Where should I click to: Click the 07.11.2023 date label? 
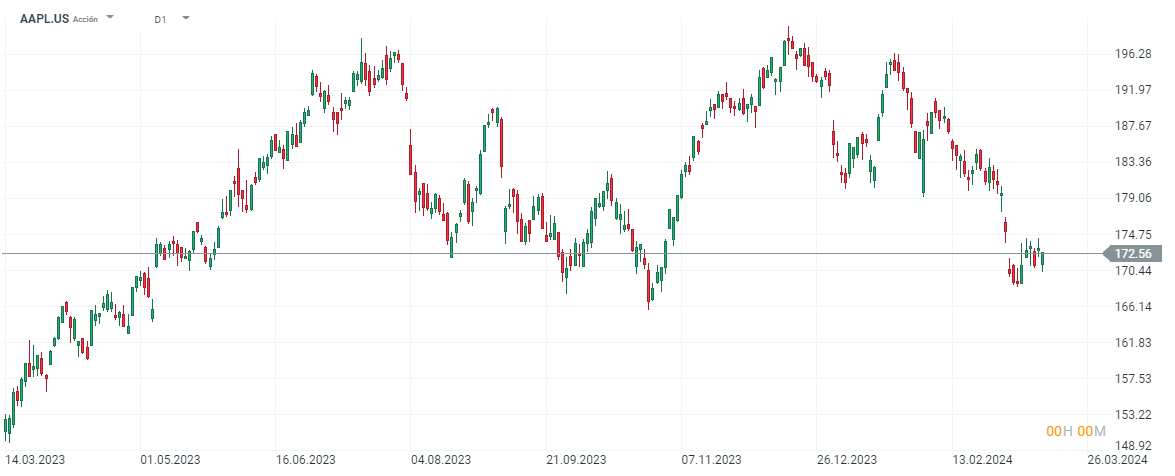pos(710,460)
